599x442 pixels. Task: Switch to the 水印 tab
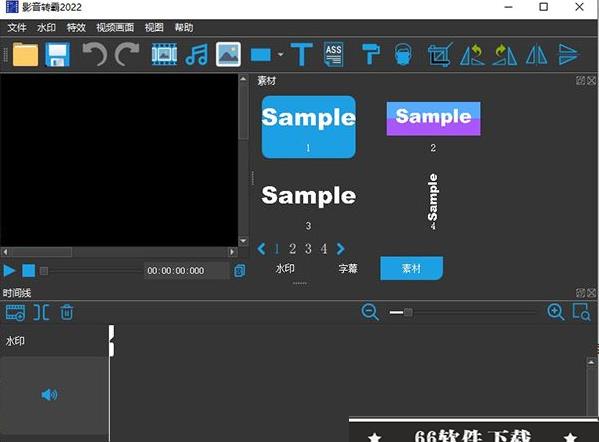(x=285, y=269)
